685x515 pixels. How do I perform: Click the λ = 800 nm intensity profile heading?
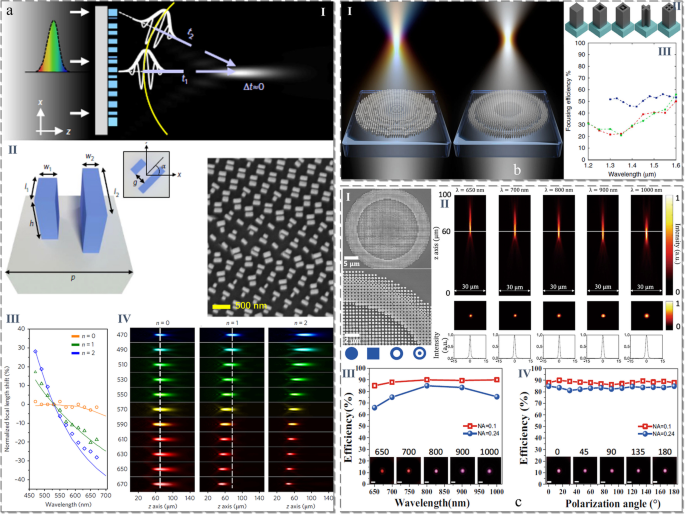coord(558,190)
